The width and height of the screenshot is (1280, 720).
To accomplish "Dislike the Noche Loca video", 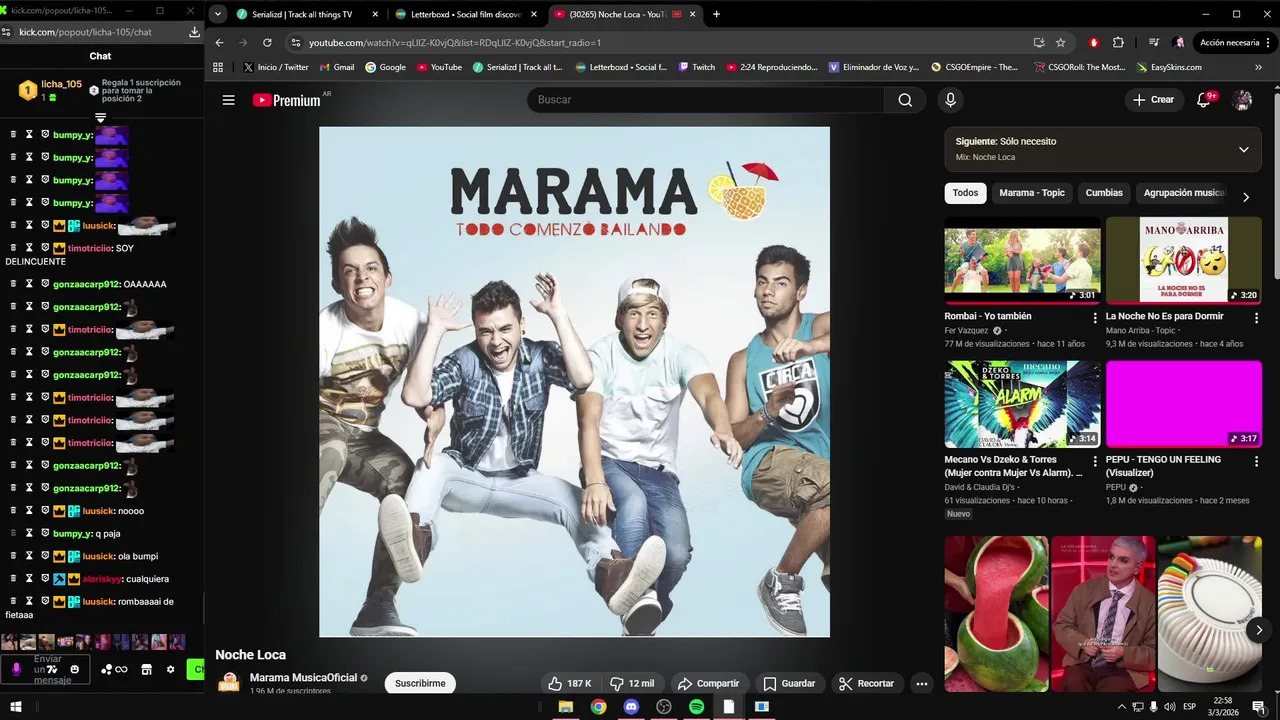I will click(631, 684).
